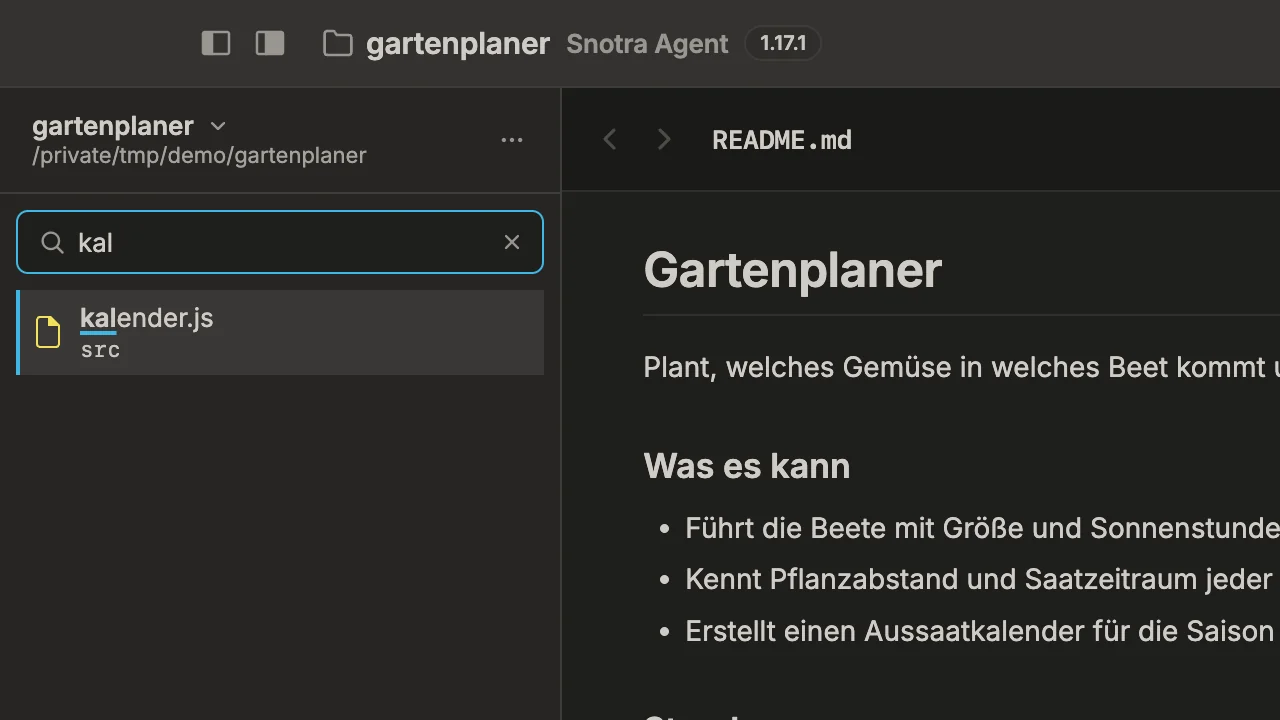The image size is (1280, 720).
Task: Open the gartenplaner project title
Action: [458, 44]
